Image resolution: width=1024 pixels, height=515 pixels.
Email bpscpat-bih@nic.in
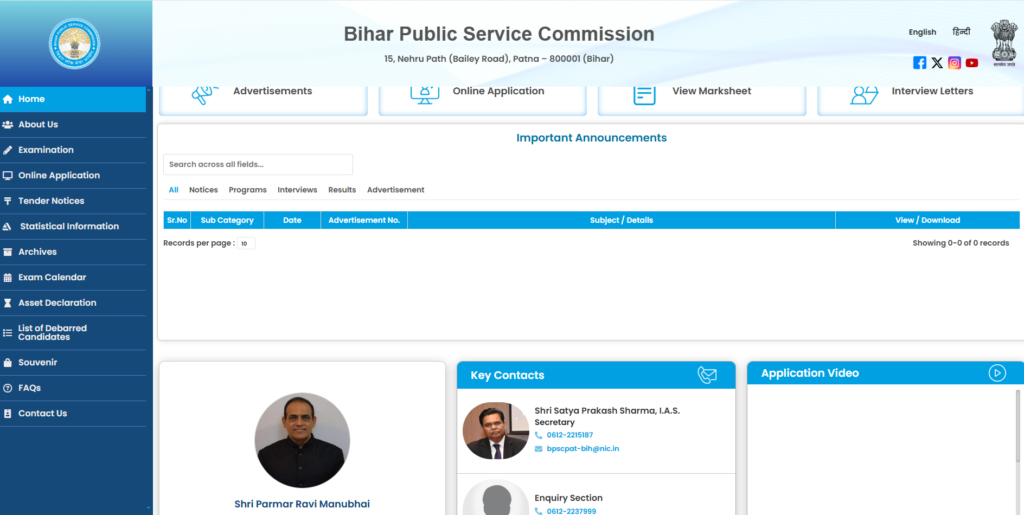click(x=583, y=449)
